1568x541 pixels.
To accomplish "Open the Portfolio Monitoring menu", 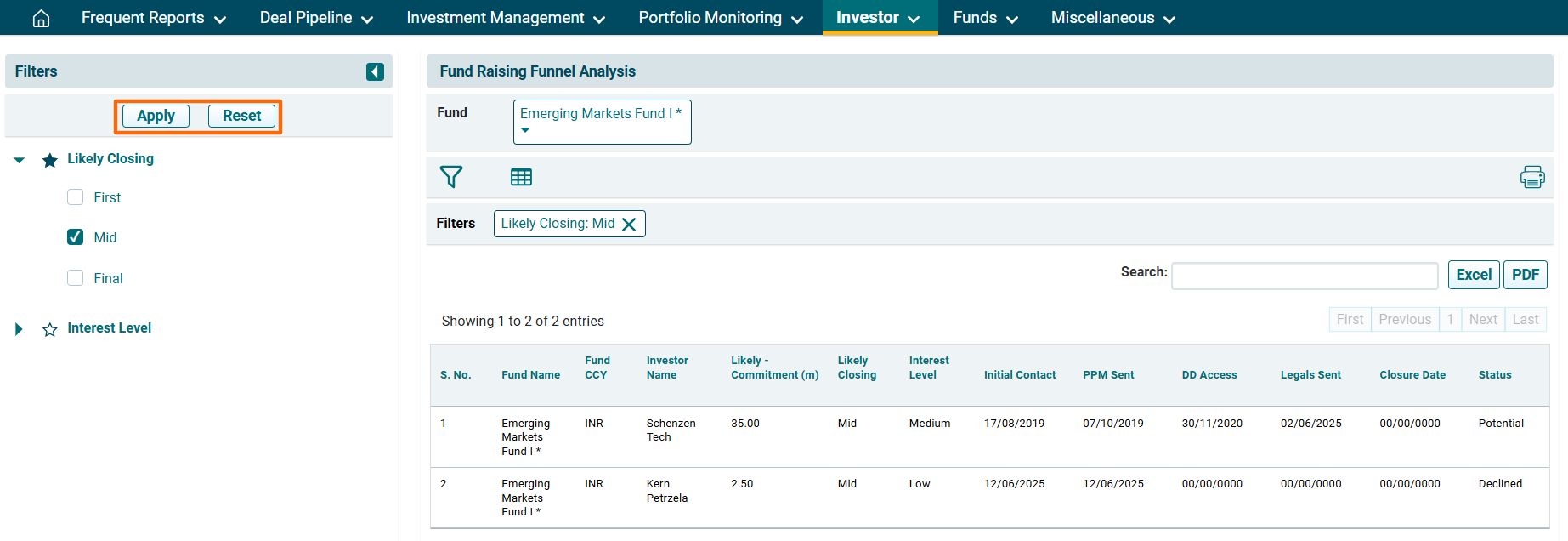I will click(x=720, y=18).
